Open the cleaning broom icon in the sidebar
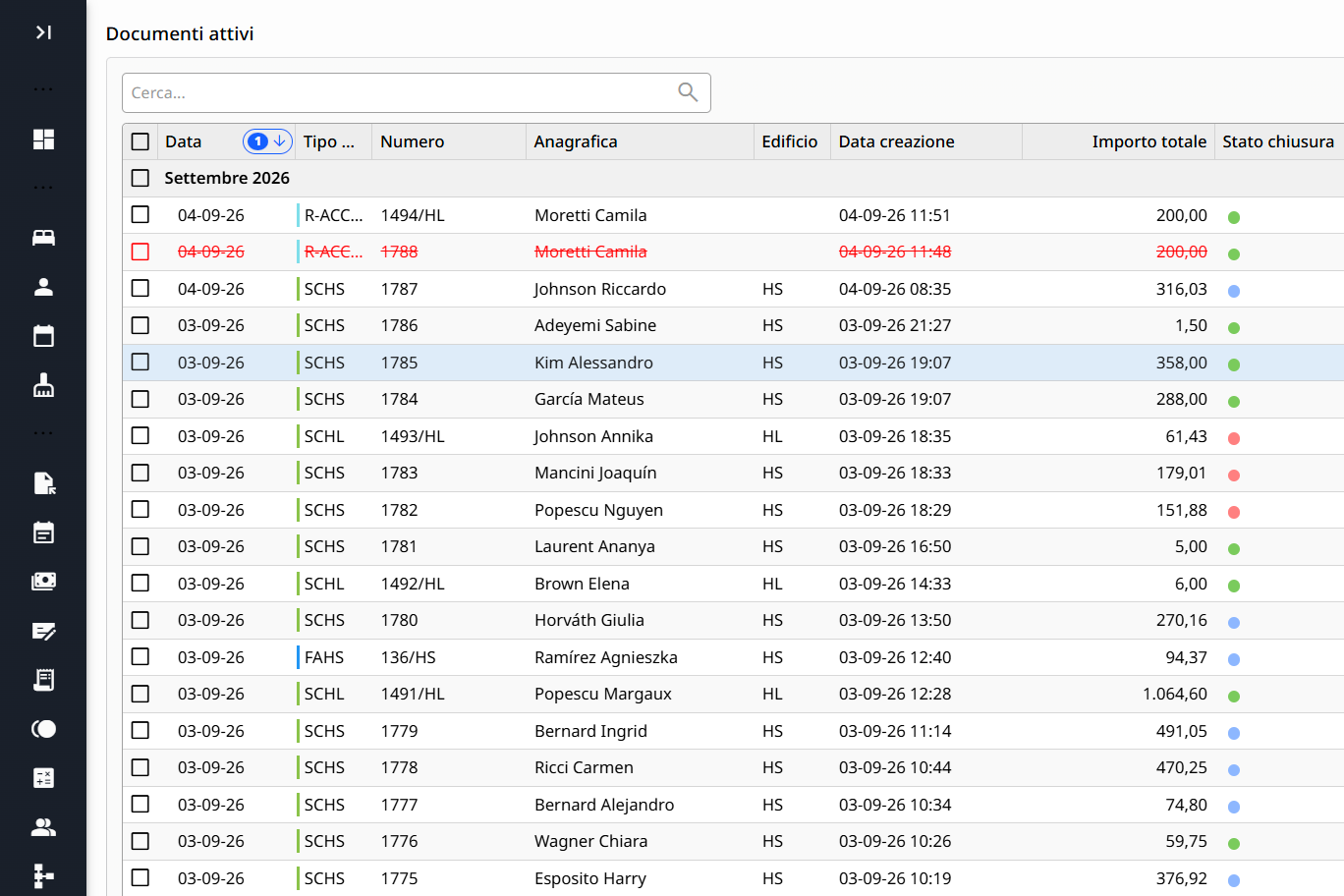 [43, 385]
